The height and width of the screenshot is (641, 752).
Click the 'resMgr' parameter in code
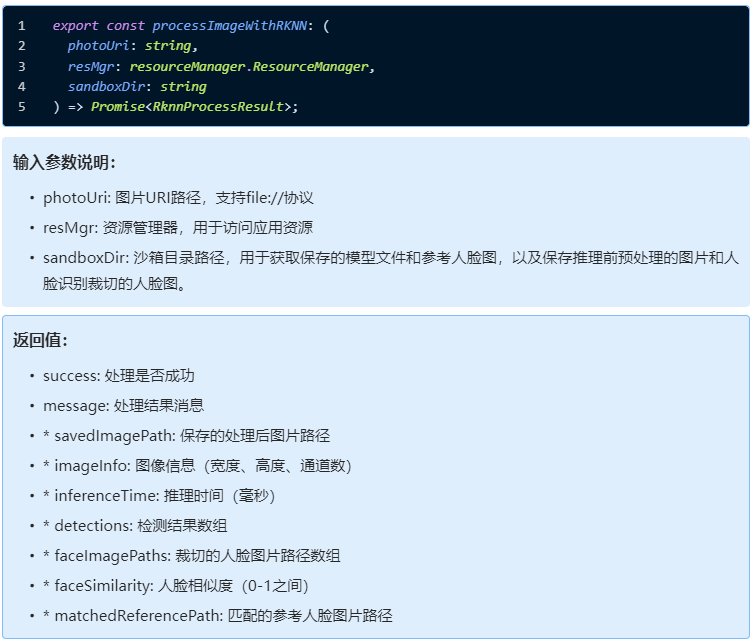click(91, 67)
